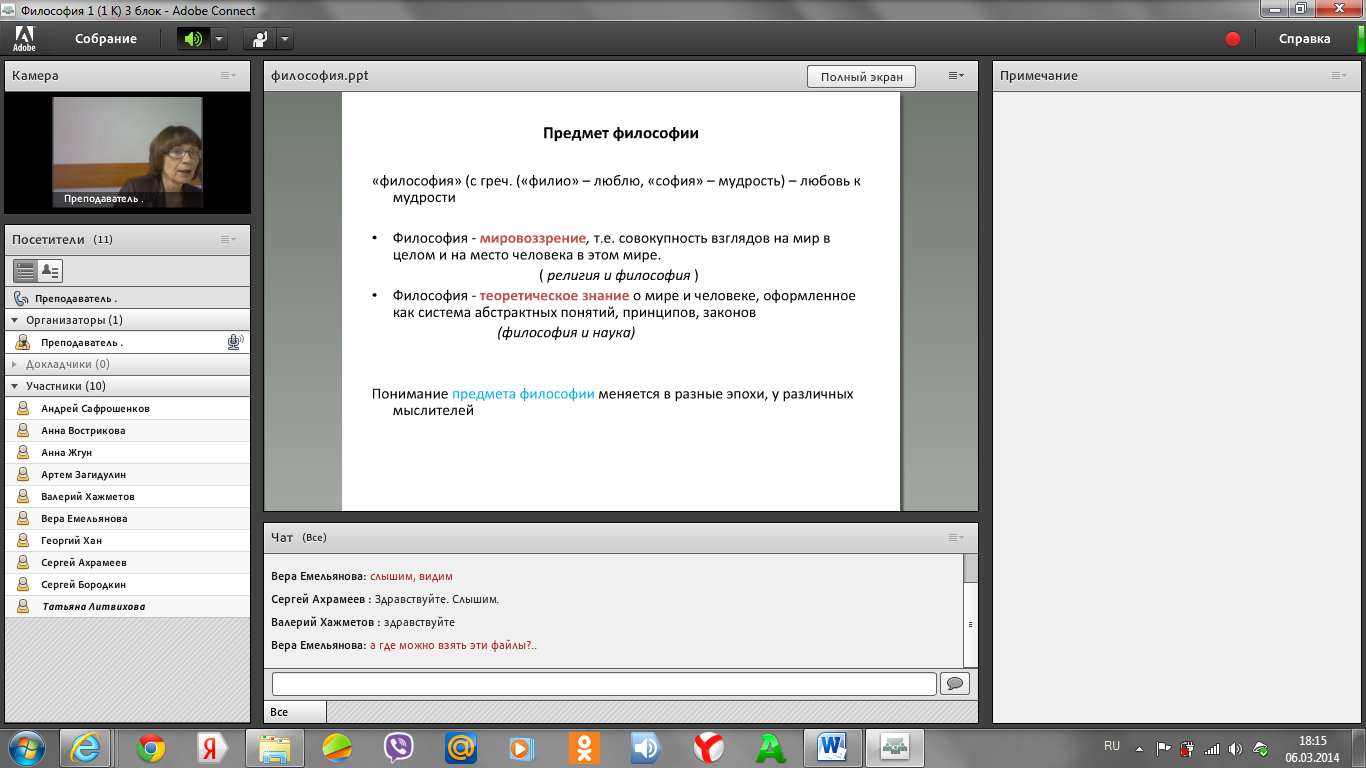Screen dimensions: 1366x768
Task: Open Adobe Connect app in taskbar
Action: [894, 747]
